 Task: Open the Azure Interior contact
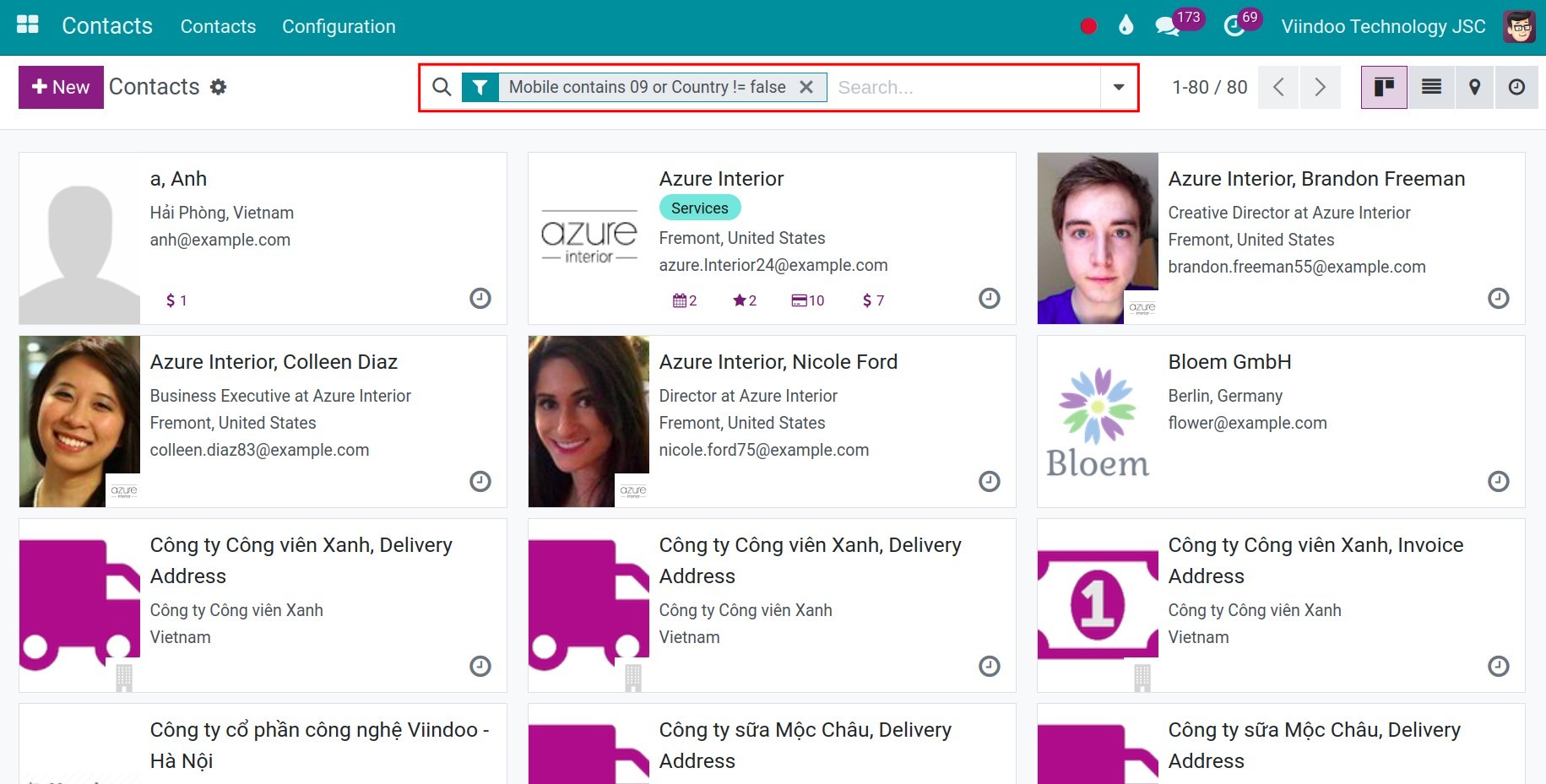coord(772,238)
